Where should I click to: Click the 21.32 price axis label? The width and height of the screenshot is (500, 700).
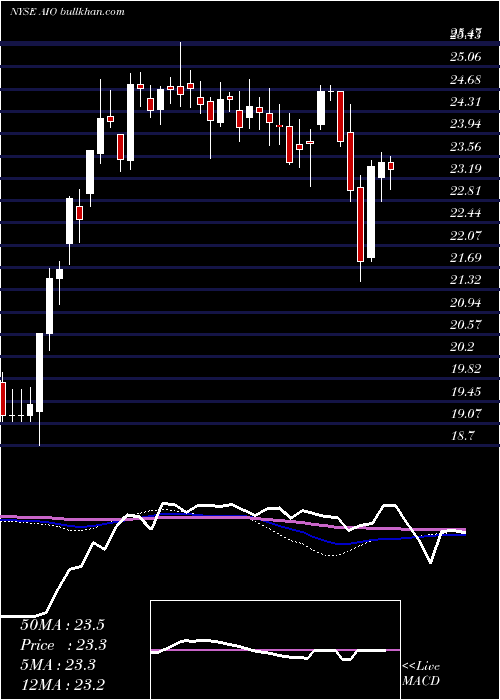click(x=466, y=280)
